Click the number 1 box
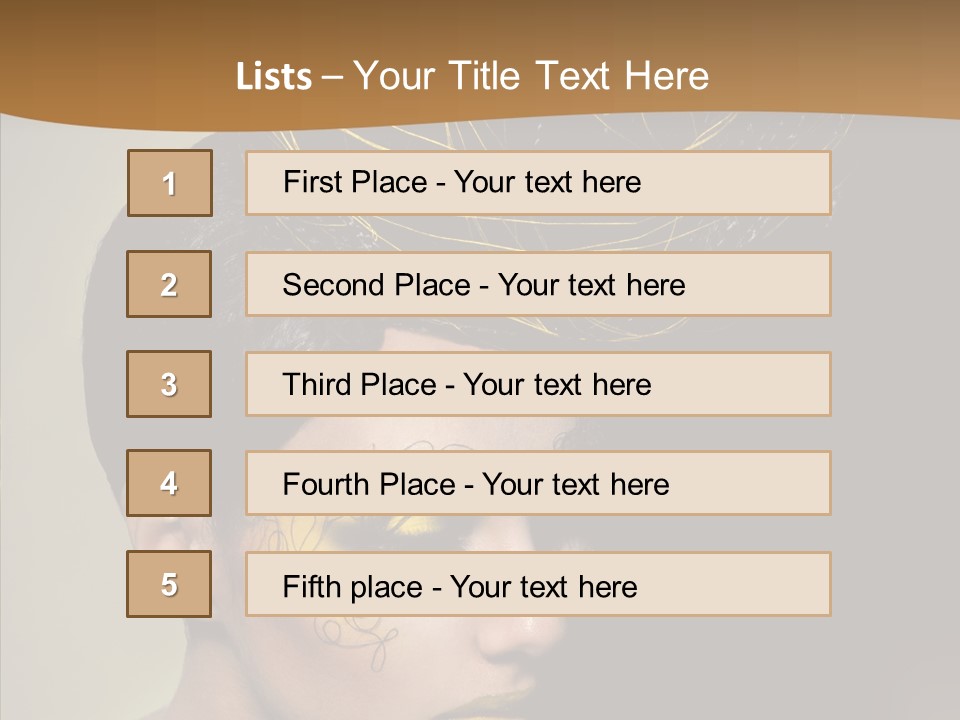The height and width of the screenshot is (720, 960). pyautogui.click(x=170, y=183)
